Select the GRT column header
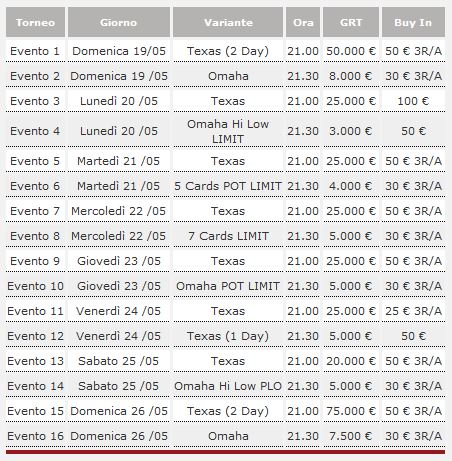452x461 pixels. pyautogui.click(x=351, y=22)
